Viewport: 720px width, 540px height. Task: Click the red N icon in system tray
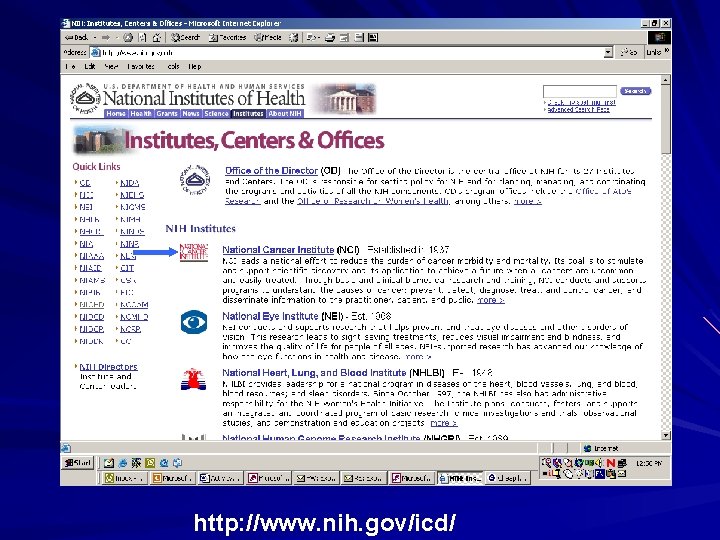coord(610,463)
